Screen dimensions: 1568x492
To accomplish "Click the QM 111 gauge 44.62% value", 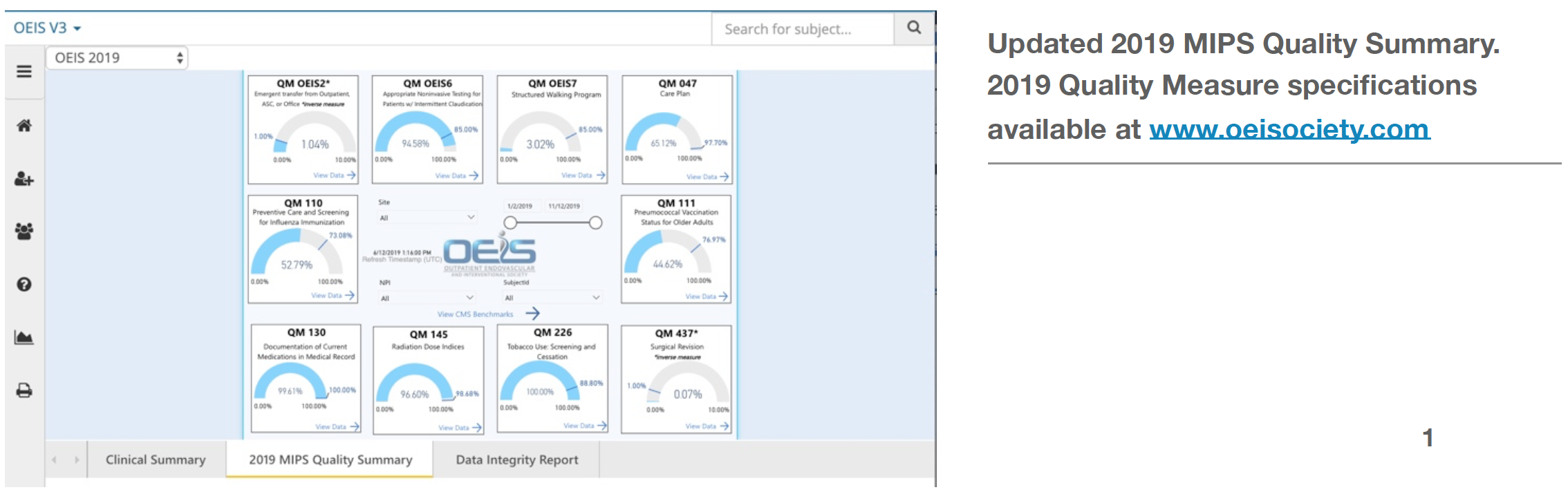I will coord(668,264).
